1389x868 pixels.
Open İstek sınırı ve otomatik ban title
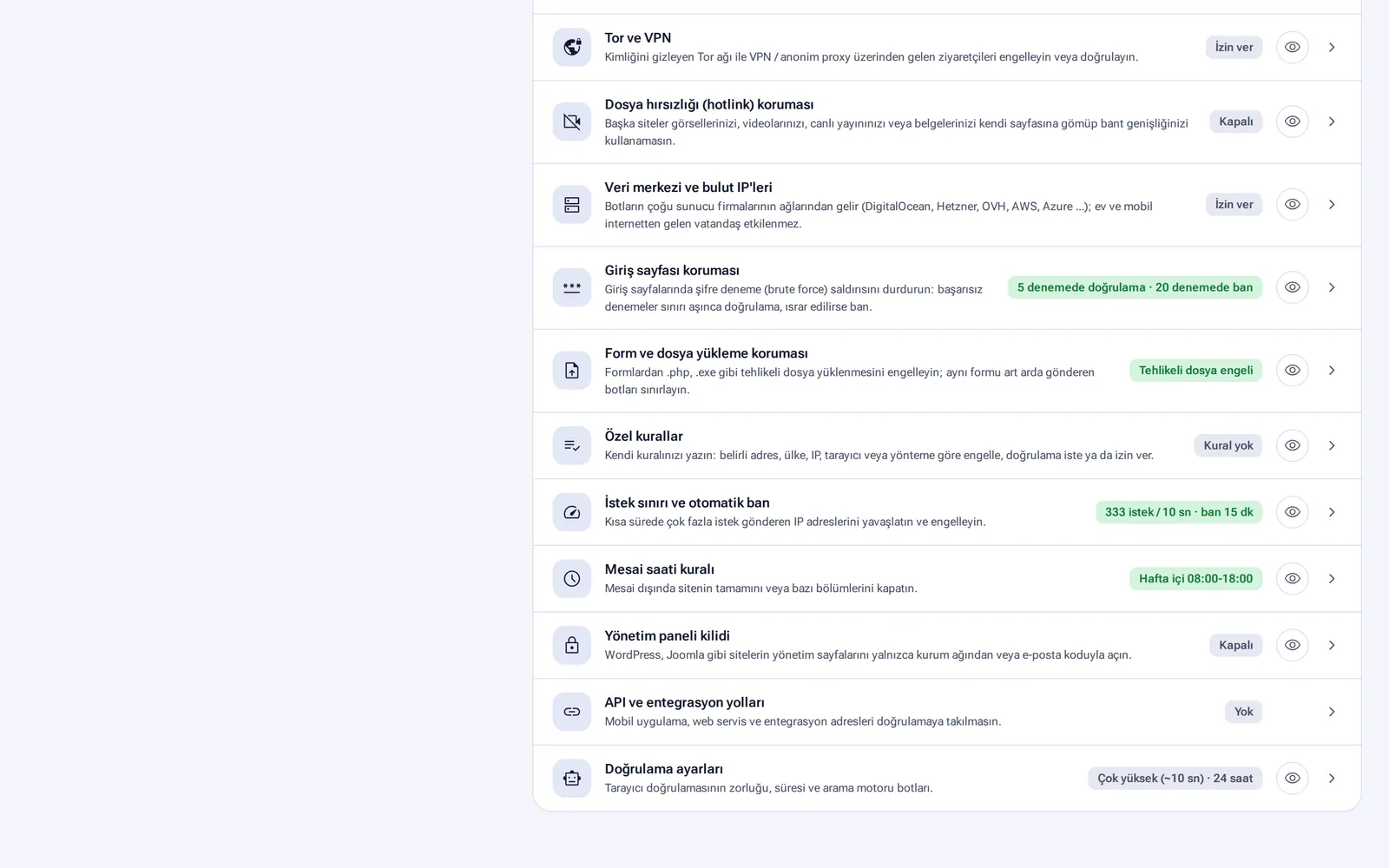687,503
